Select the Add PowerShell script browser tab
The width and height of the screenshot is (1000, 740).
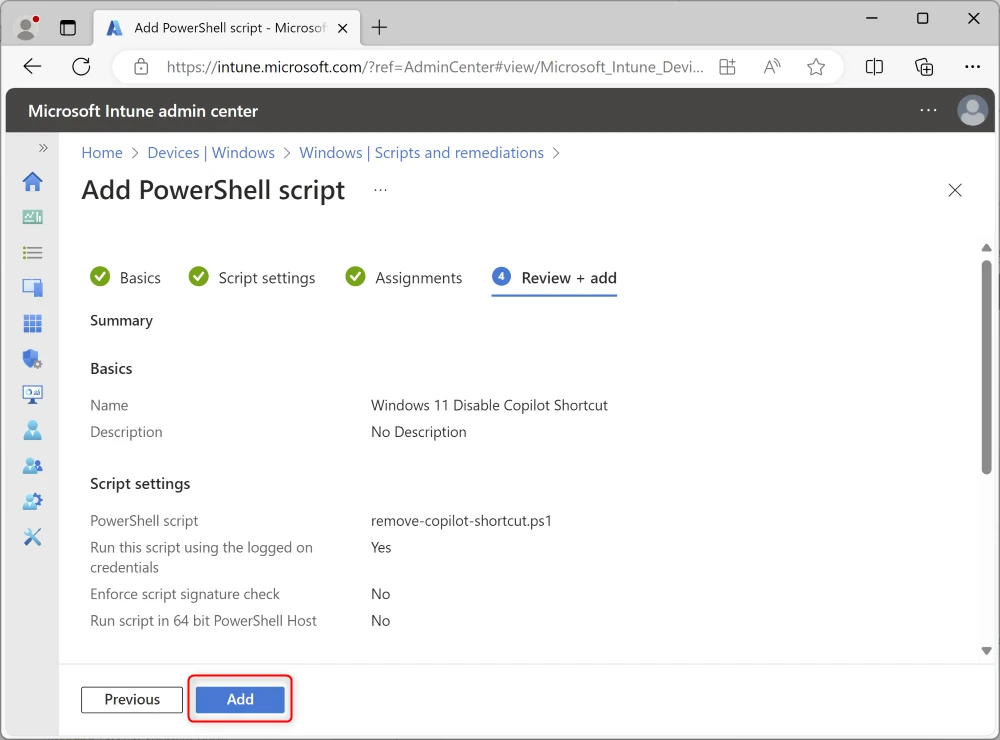click(x=227, y=28)
